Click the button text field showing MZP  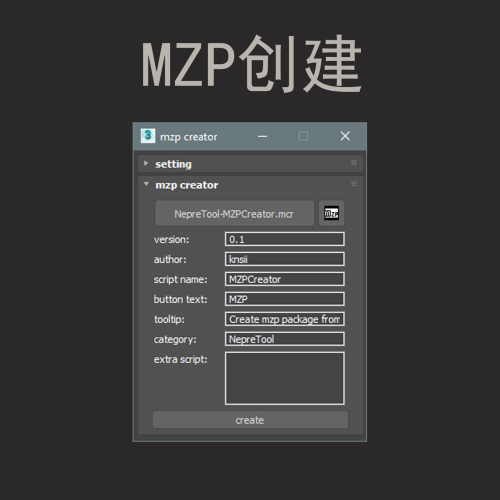[x=285, y=299]
